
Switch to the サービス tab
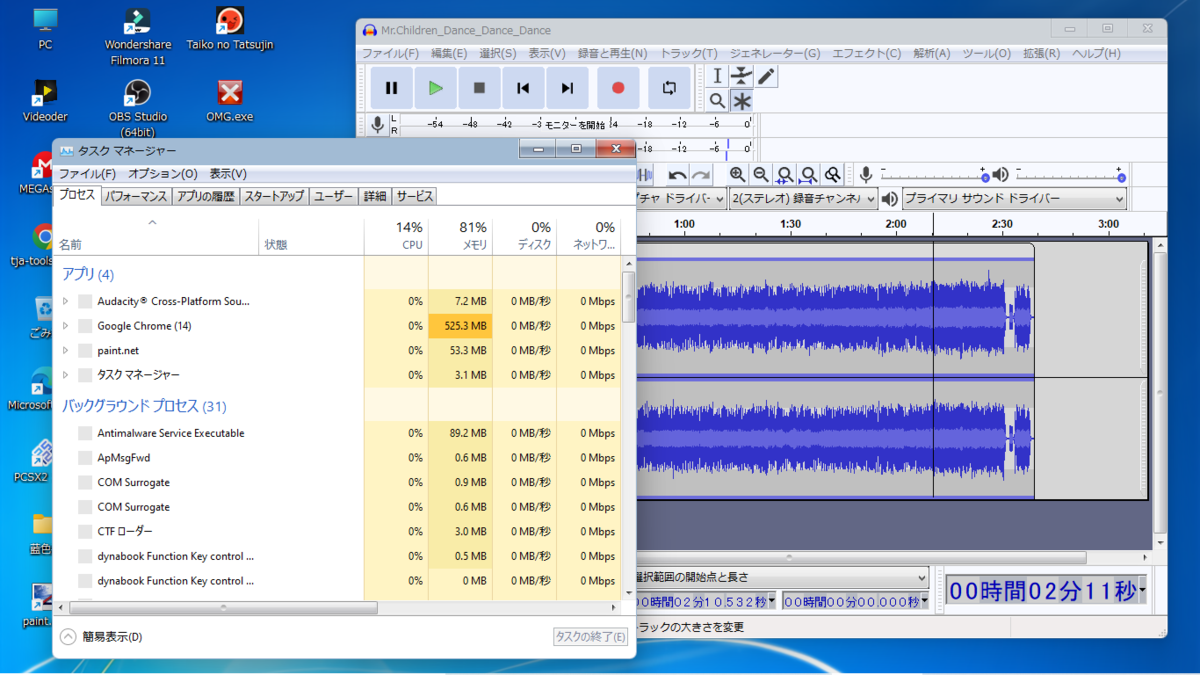[414, 196]
